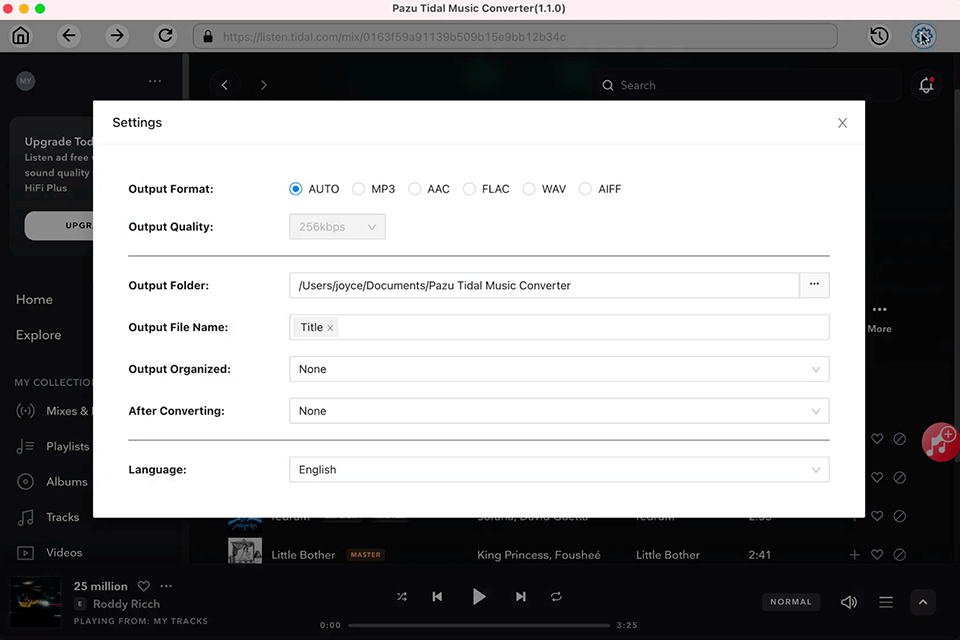The width and height of the screenshot is (960, 640).
Task: Click the Tidal Search field
Action: [748, 85]
